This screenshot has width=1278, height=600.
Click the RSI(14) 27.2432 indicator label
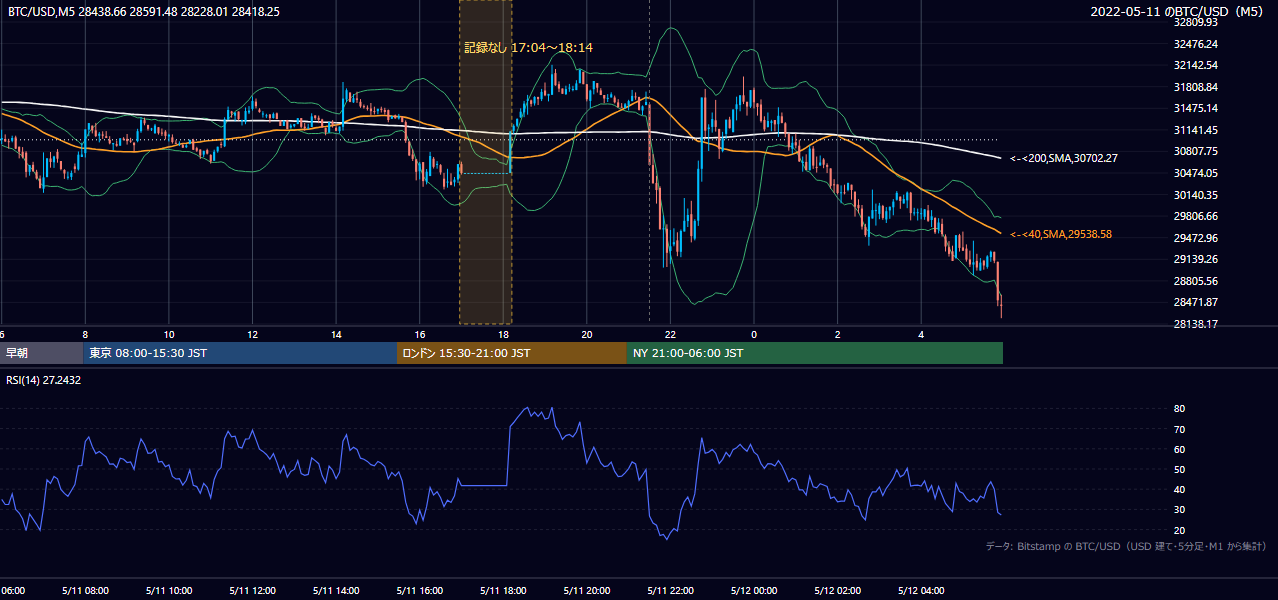tap(43, 380)
